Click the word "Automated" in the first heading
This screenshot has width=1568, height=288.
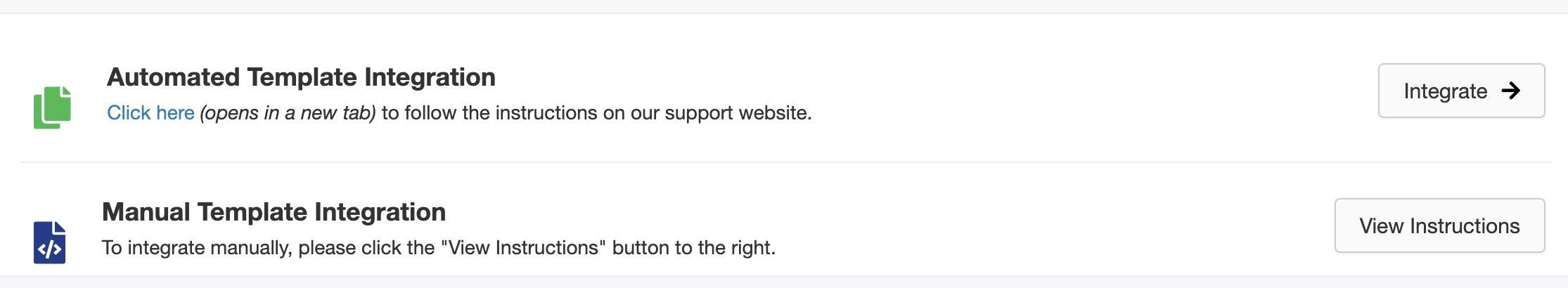point(173,77)
